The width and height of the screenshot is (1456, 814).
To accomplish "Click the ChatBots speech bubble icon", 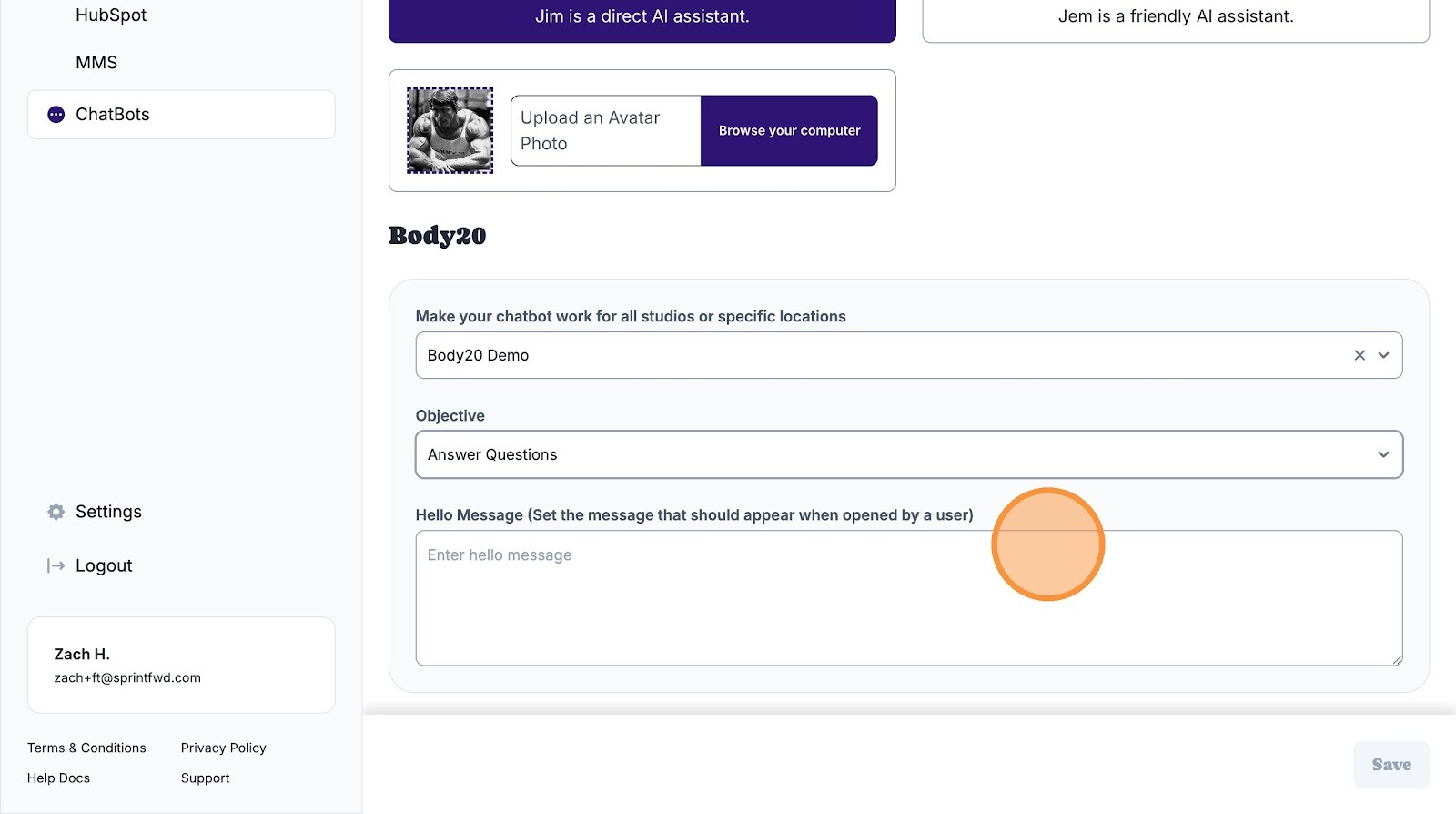I will tap(56, 115).
